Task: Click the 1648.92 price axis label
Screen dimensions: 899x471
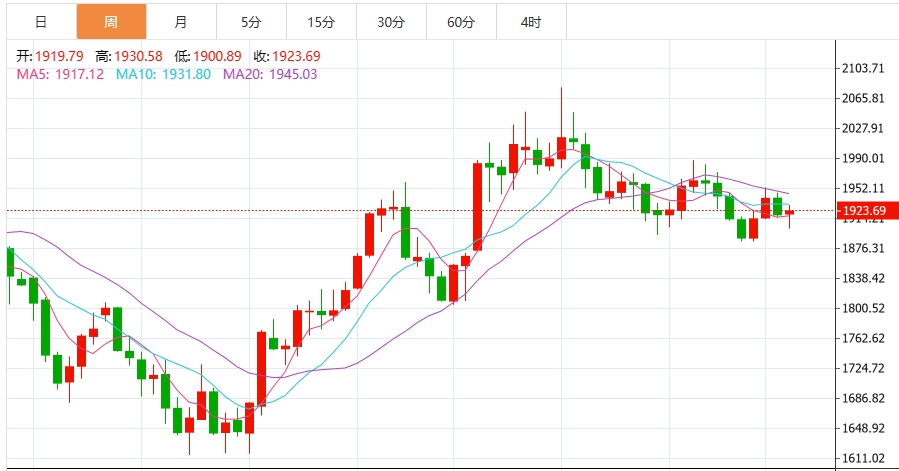Action: [863, 428]
